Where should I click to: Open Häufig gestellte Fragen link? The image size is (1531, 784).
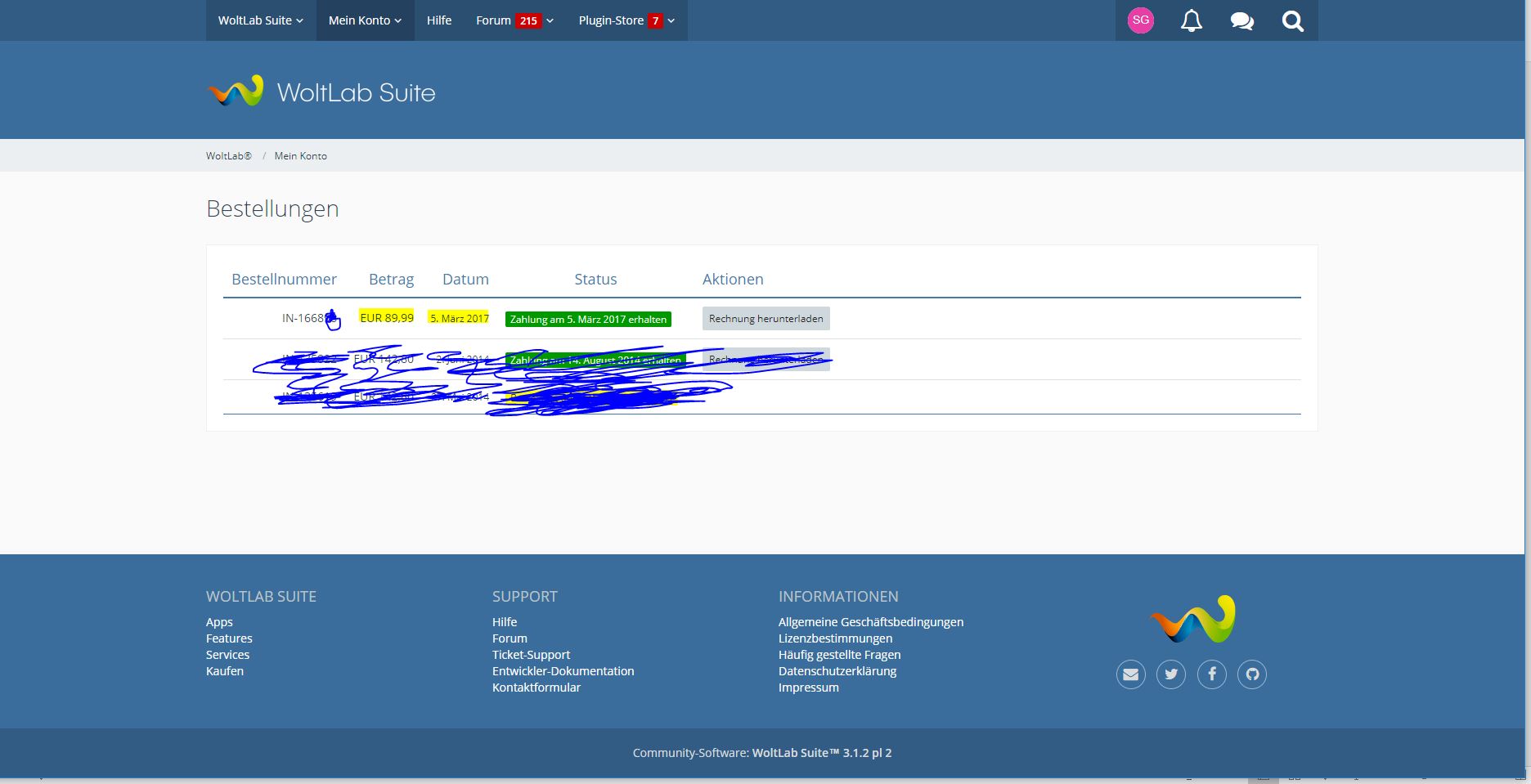839,655
